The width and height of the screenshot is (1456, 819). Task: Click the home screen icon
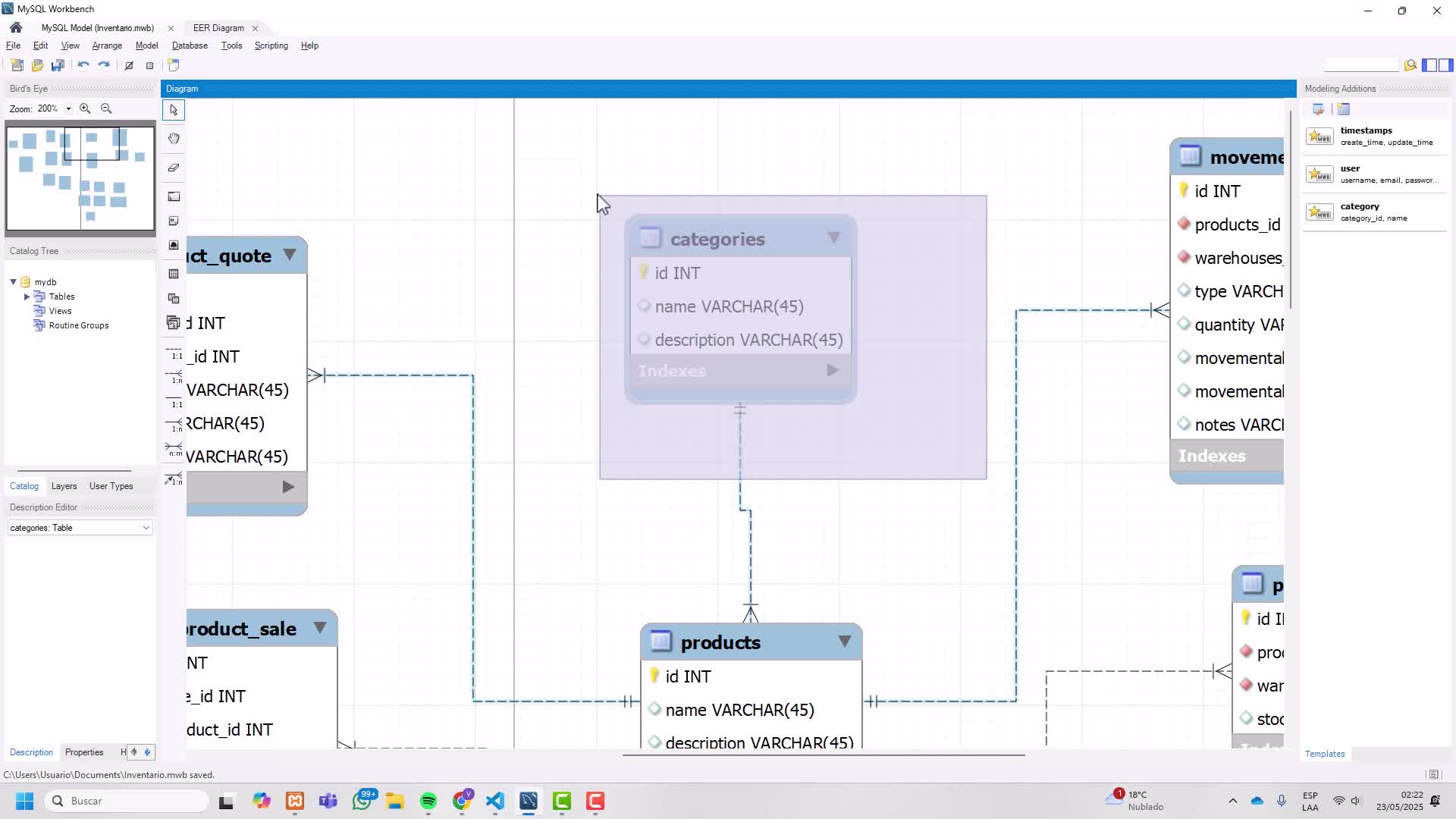16,27
